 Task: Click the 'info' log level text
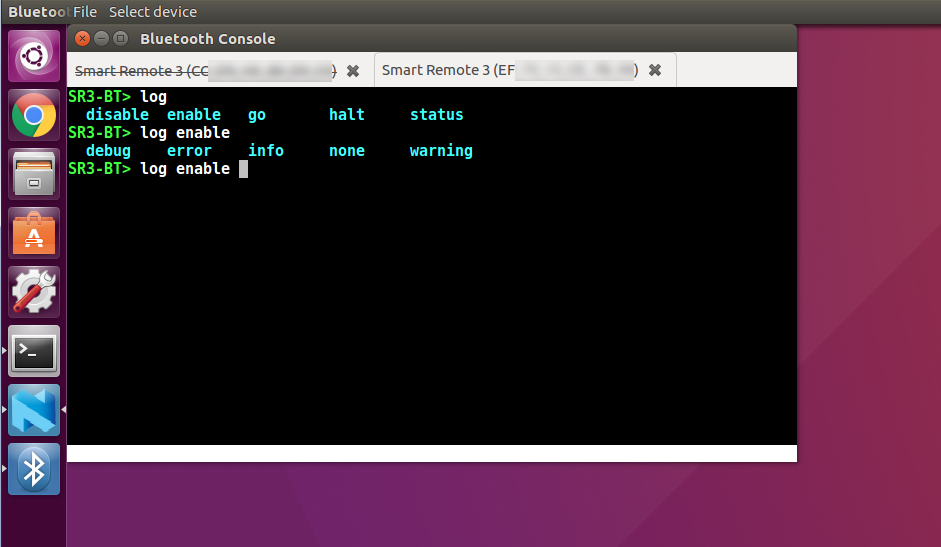pyautogui.click(x=266, y=151)
